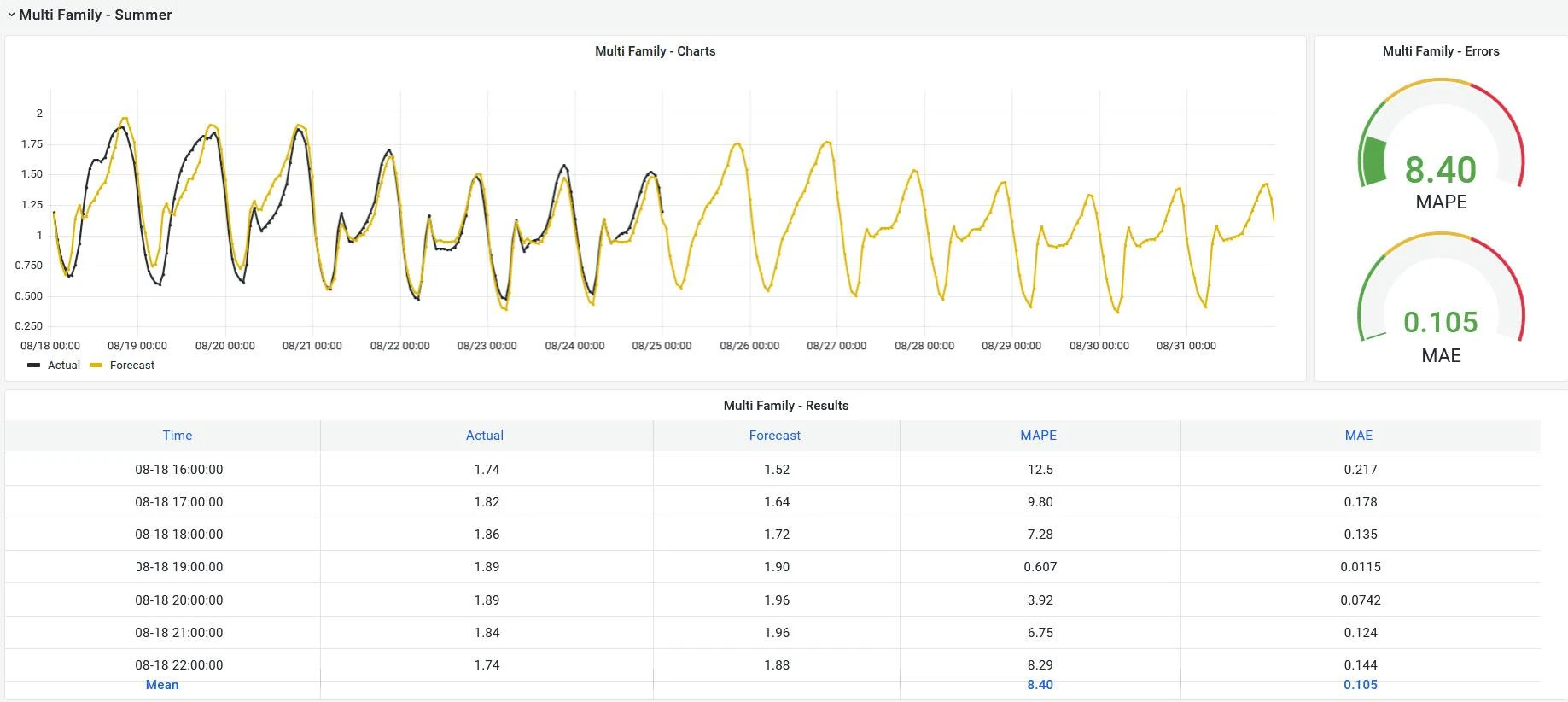Click the Mean footer label
Viewport: 1568px width, 702px height.
click(x=162, y=685)
